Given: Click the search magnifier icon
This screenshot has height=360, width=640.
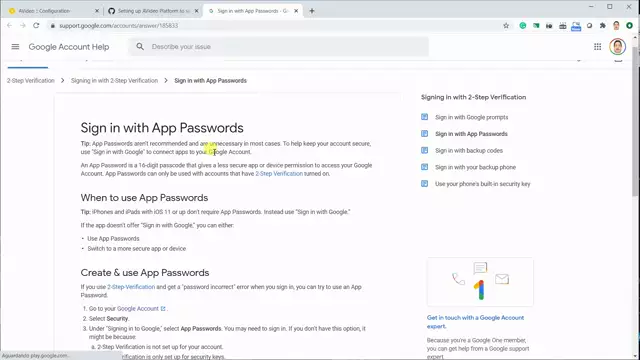Looking at the screenshot, I should [x=140, y=47].
